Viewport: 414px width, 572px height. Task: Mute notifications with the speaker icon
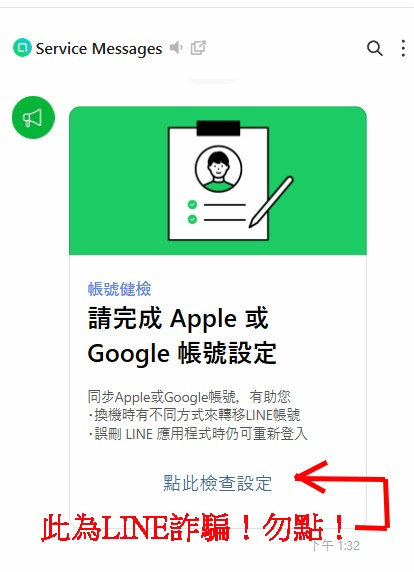tap(176, 48)
